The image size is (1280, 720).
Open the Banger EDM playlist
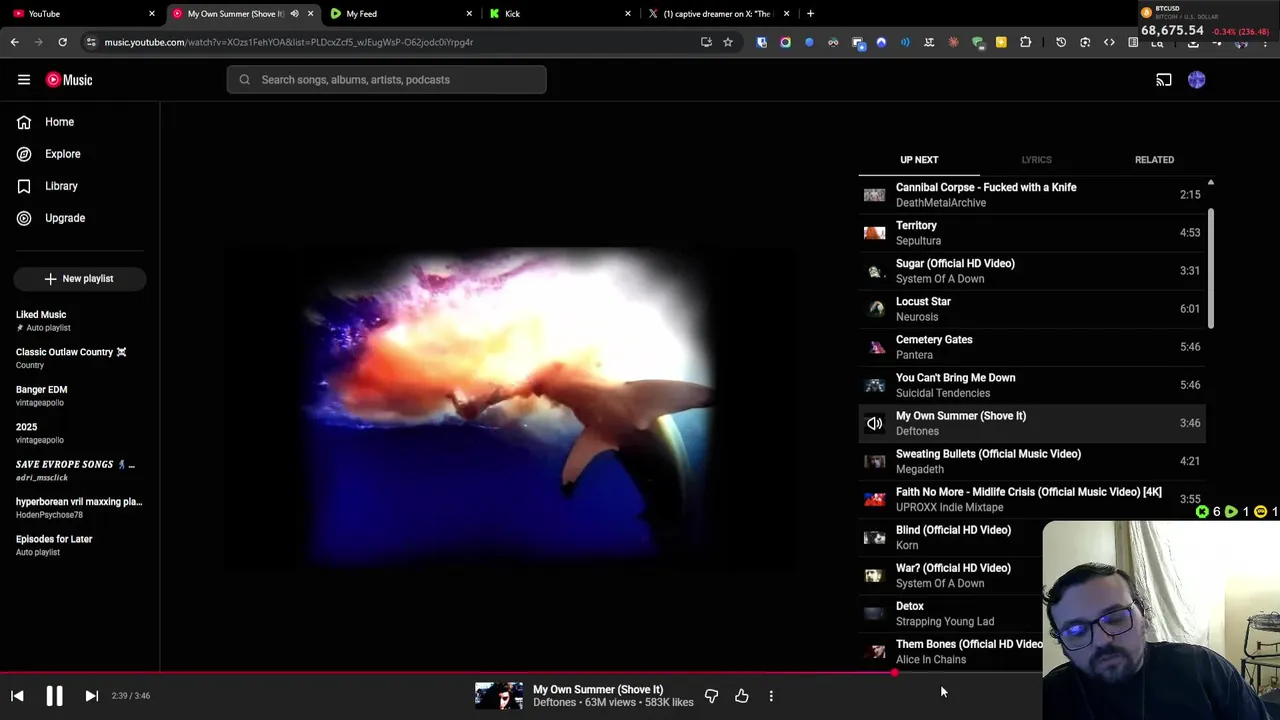(x=80, y=396)
